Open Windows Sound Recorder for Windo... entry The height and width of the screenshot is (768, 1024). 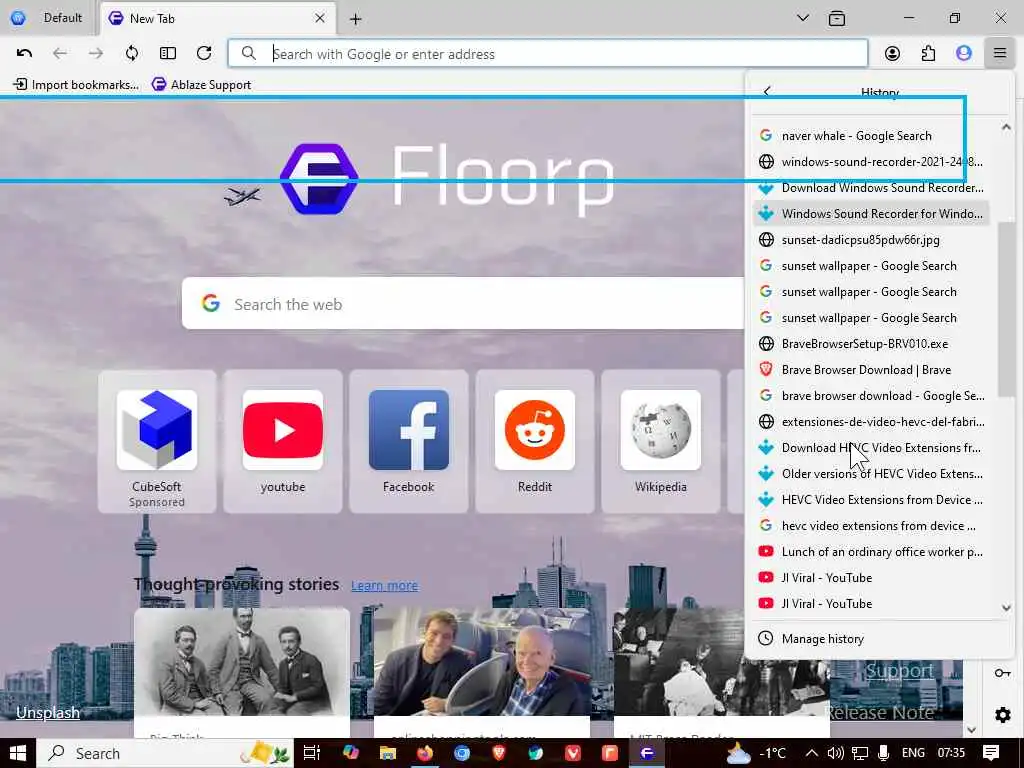871,214
